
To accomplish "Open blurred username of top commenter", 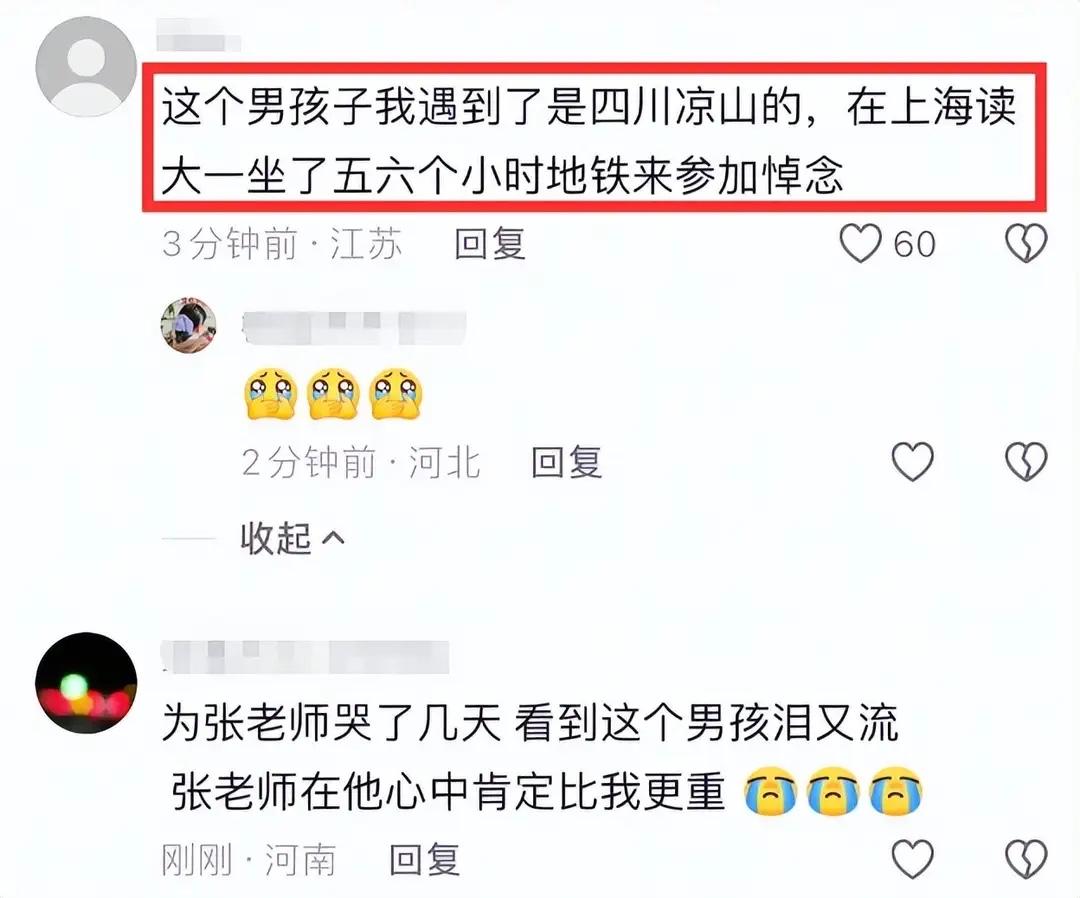I will pos(198,35).
